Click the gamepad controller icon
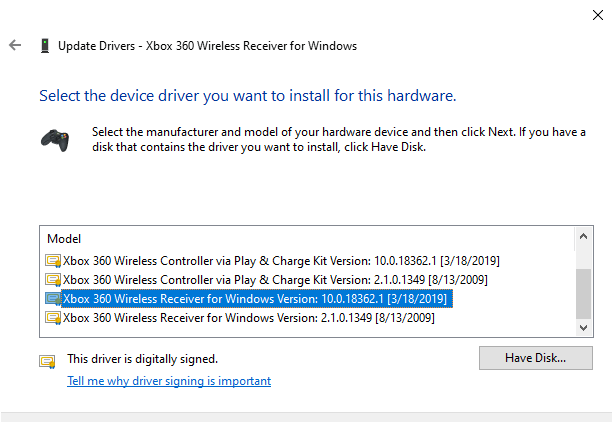 54,139
